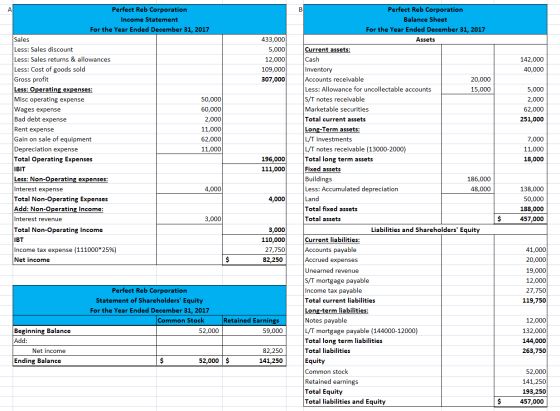Select 'Misc operating expense' label
Image resolution: width=560 pixels, height=411 pixels.
tap(49, 100)
